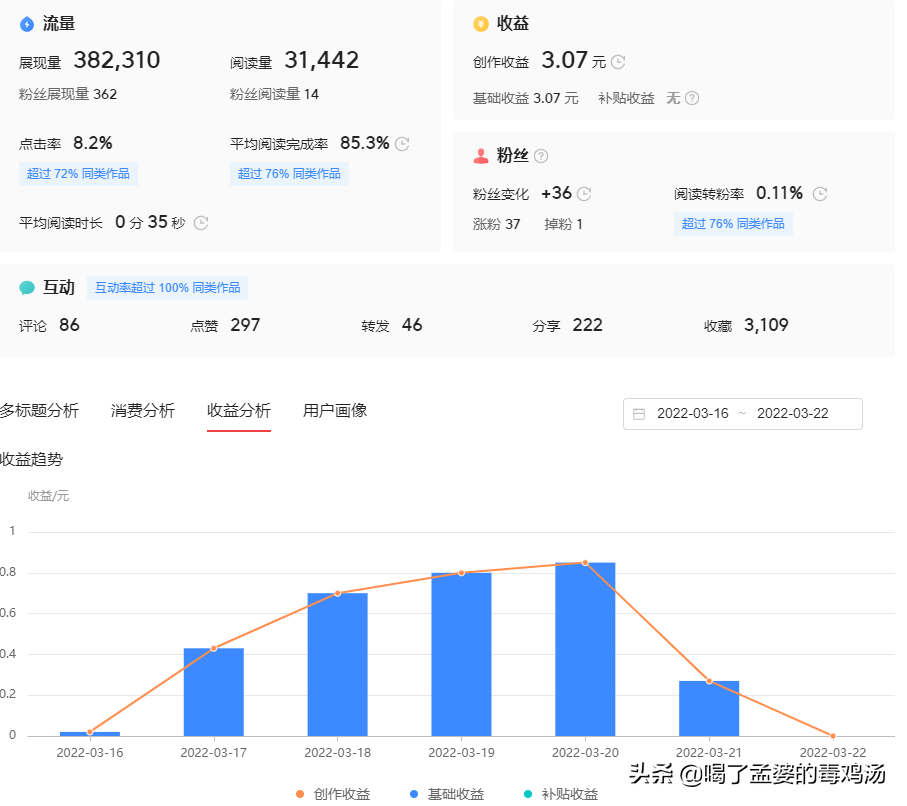The width and height of the screenshot is (907, 806).
Task: Click the 收益趋势 chart heading
Action: point(31,459)
